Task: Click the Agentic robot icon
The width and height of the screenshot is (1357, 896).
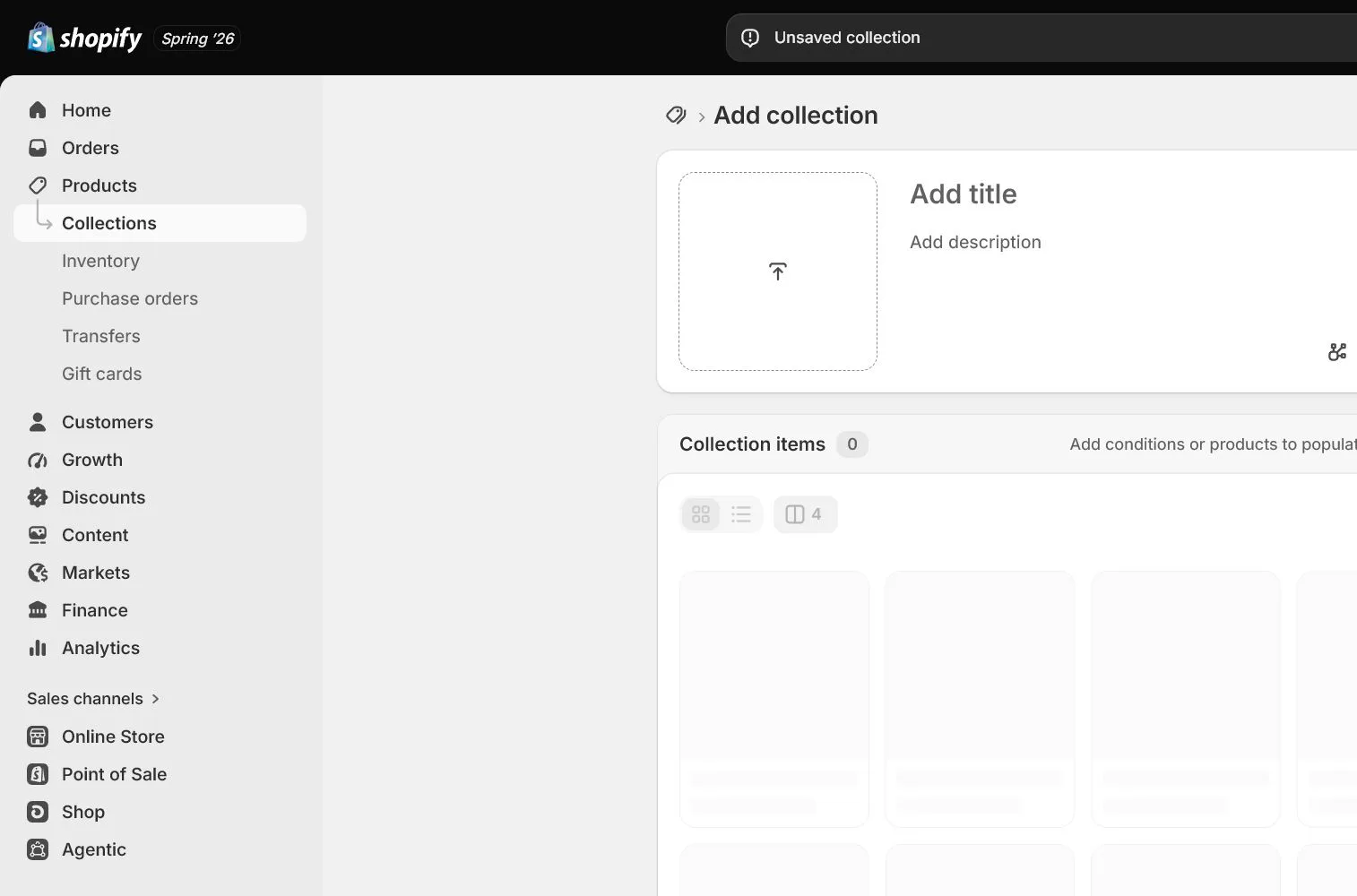Action: coord(38,849)
